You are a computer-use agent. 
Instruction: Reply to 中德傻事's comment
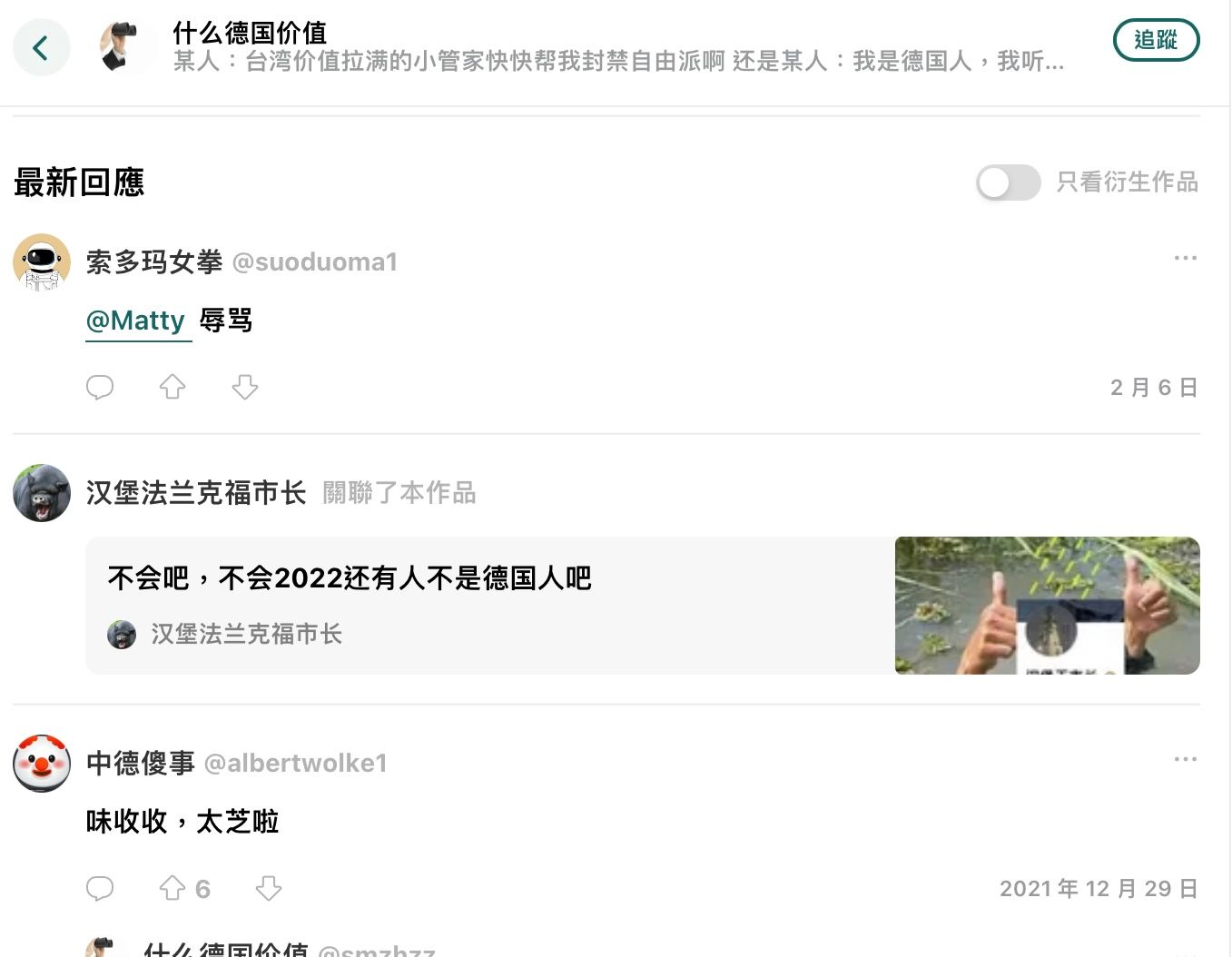[x=100, y=888]
